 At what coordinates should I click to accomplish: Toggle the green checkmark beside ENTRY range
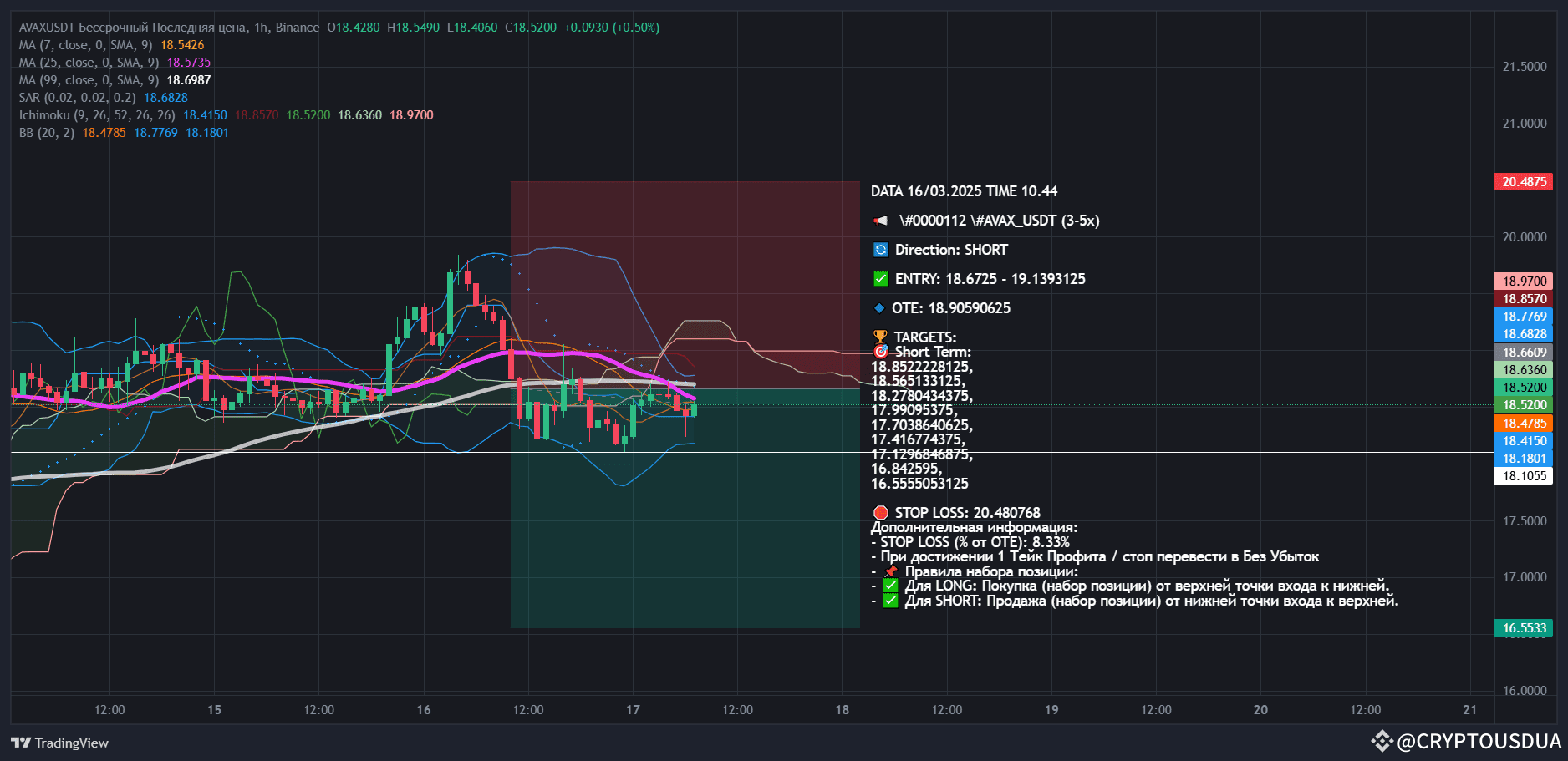coord(879,278)
